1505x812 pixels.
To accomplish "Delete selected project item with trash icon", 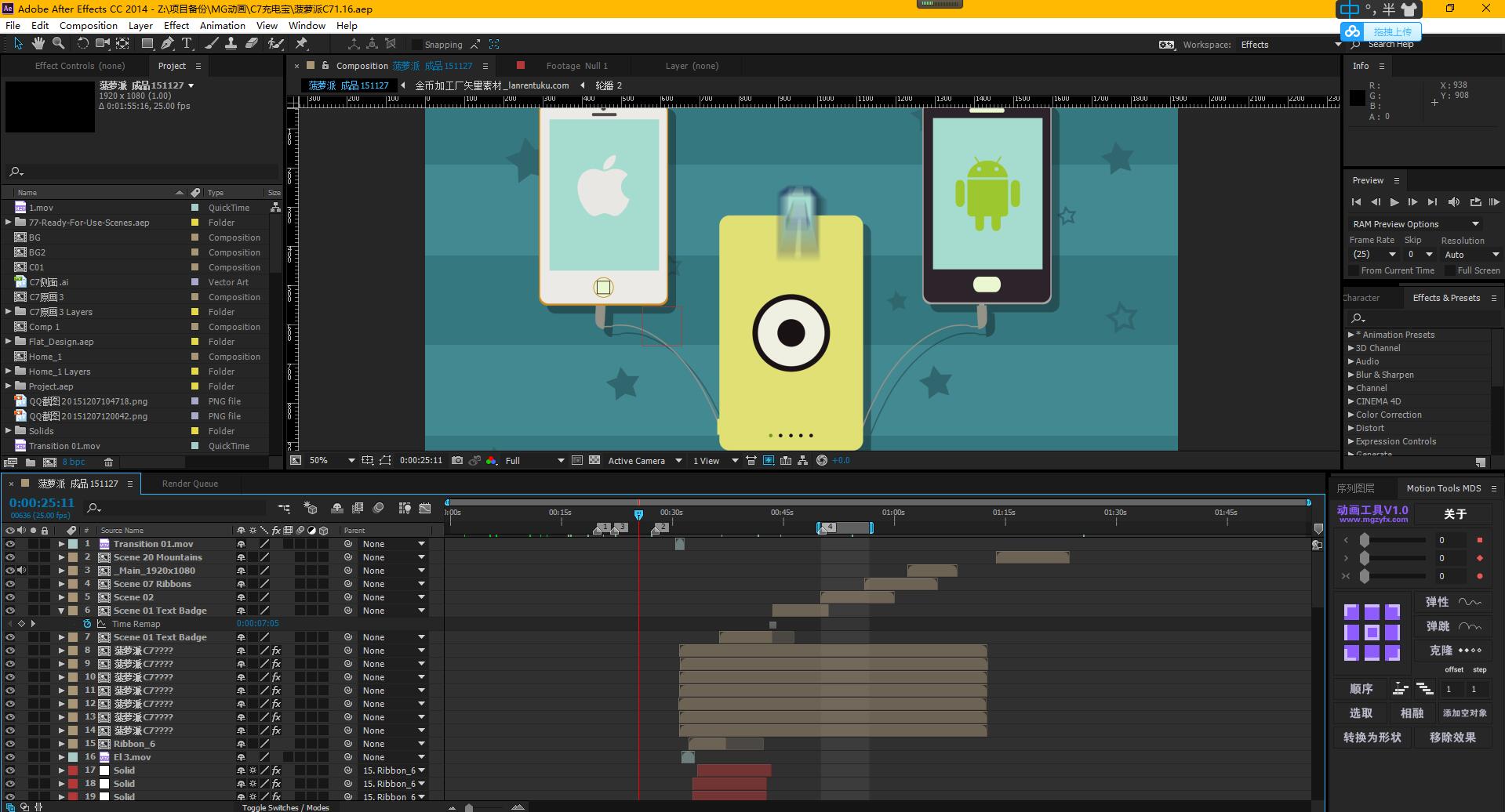I will 109,462.
